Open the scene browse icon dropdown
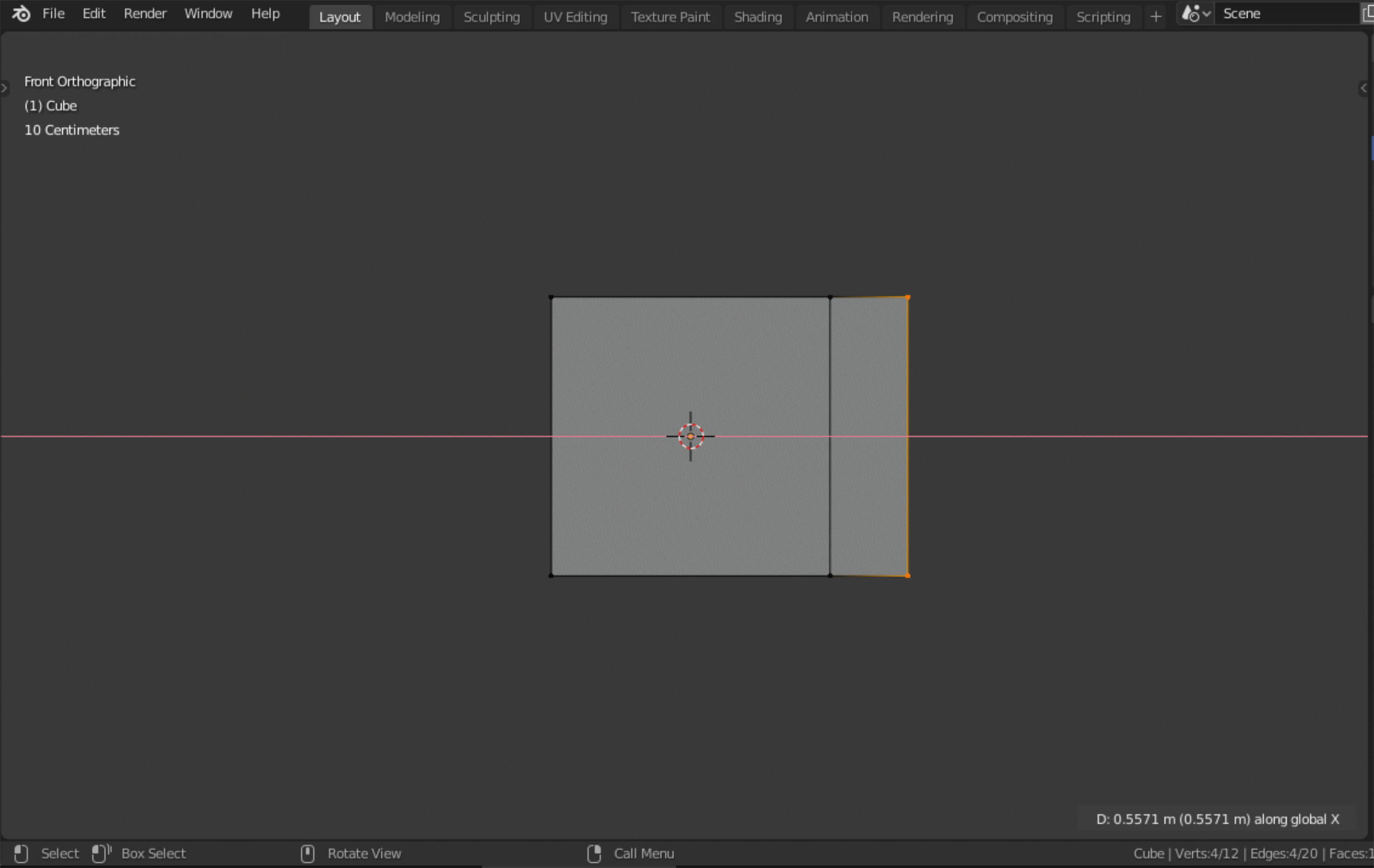Viewport: 1374px width, 868px height. click(1196, 13)
